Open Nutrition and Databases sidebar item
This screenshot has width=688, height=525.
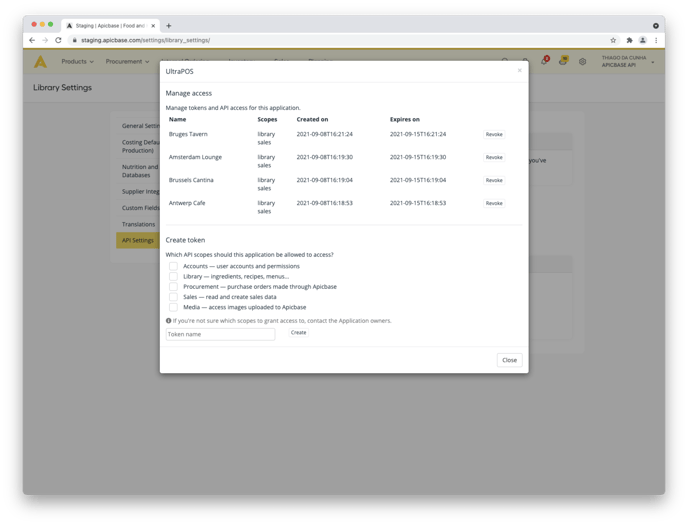pyautogui.click(x=140, y=171)
